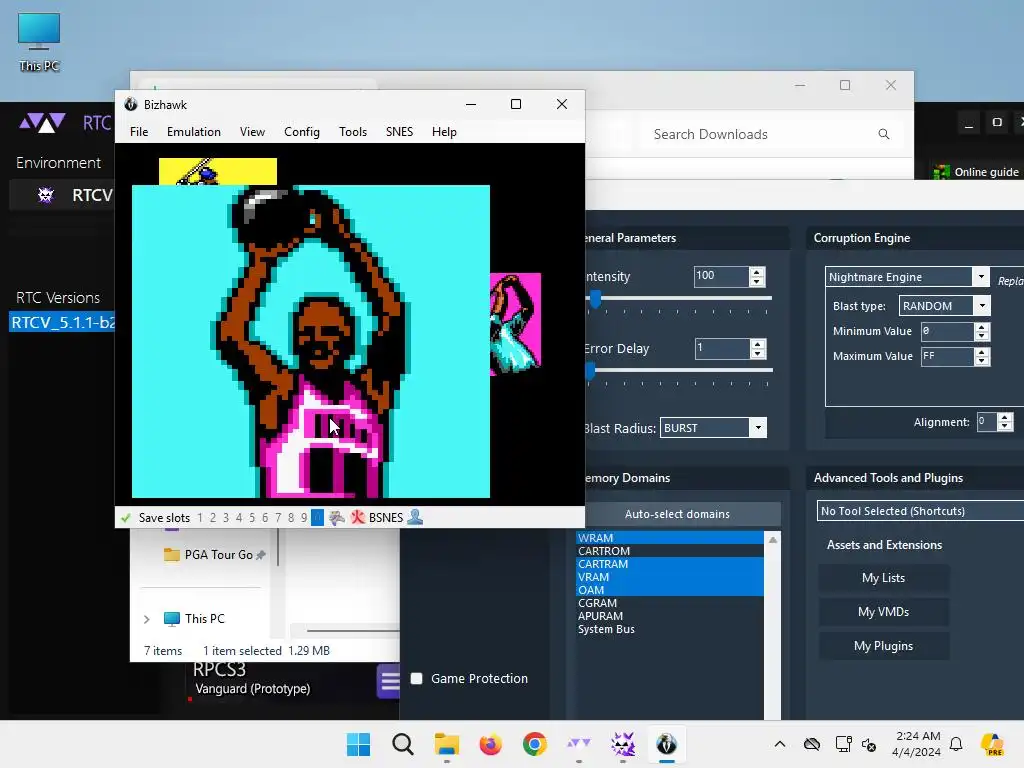
Task: Select save slot 3 in Bizhawk
Action: [226, 518]
